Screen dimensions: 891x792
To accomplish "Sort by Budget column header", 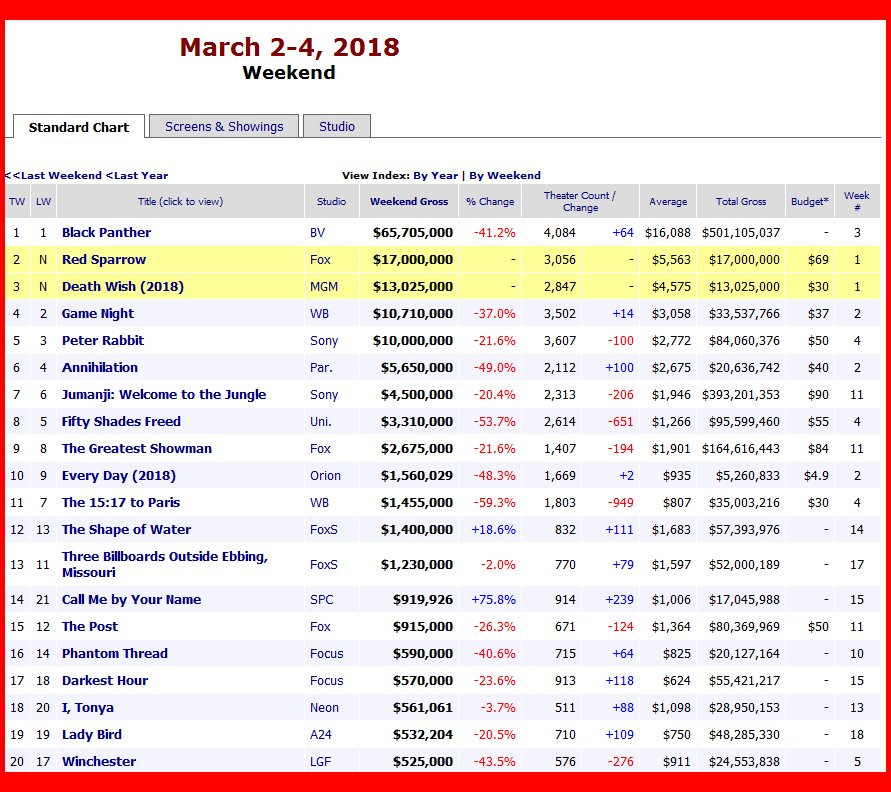I will pos(810,201).
